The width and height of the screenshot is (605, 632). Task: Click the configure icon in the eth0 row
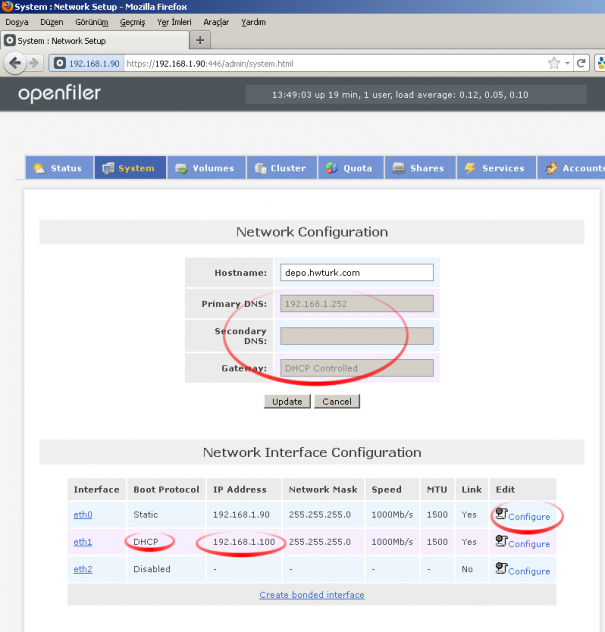tap(501, 514)
